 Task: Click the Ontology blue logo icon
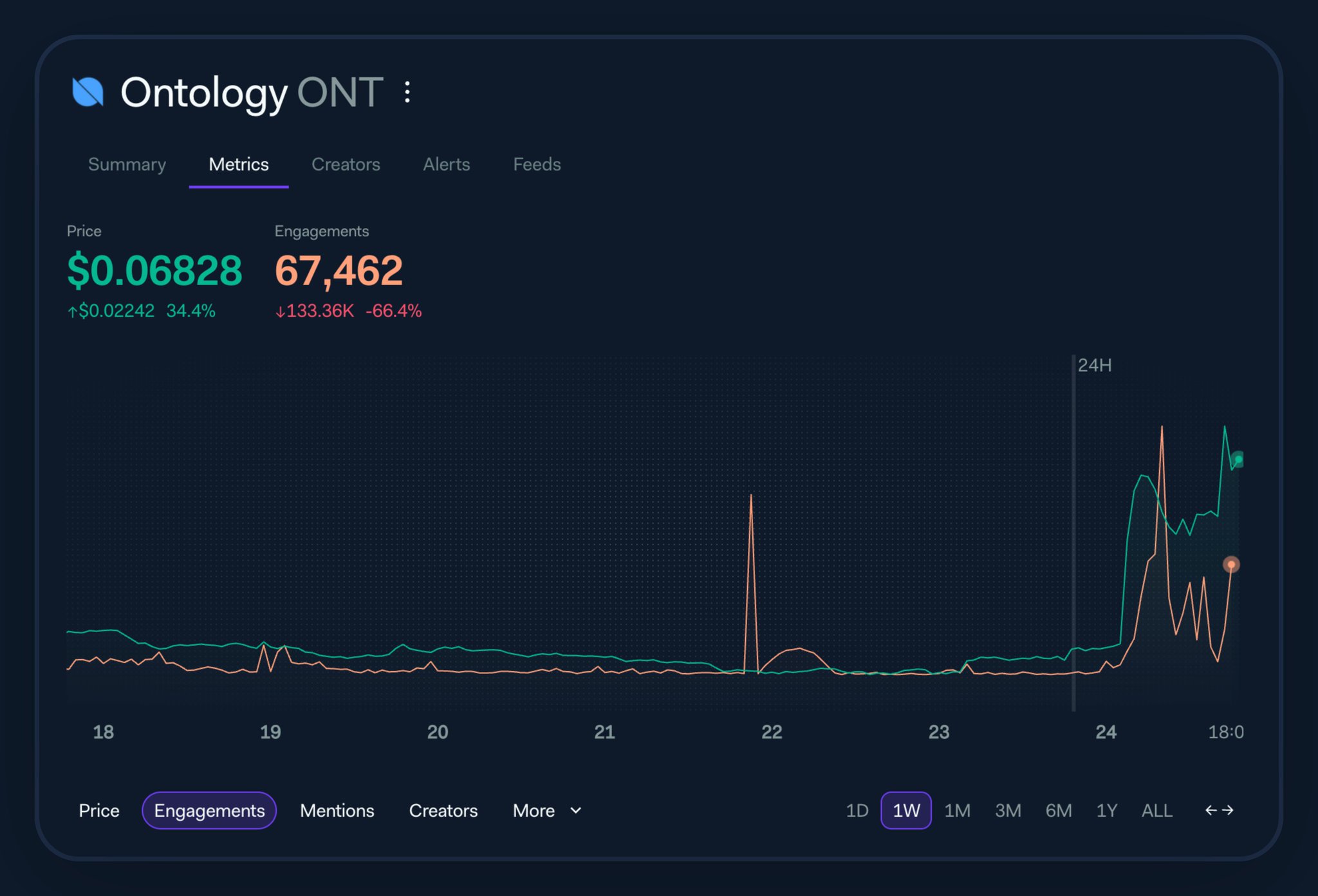pos(88,92)
